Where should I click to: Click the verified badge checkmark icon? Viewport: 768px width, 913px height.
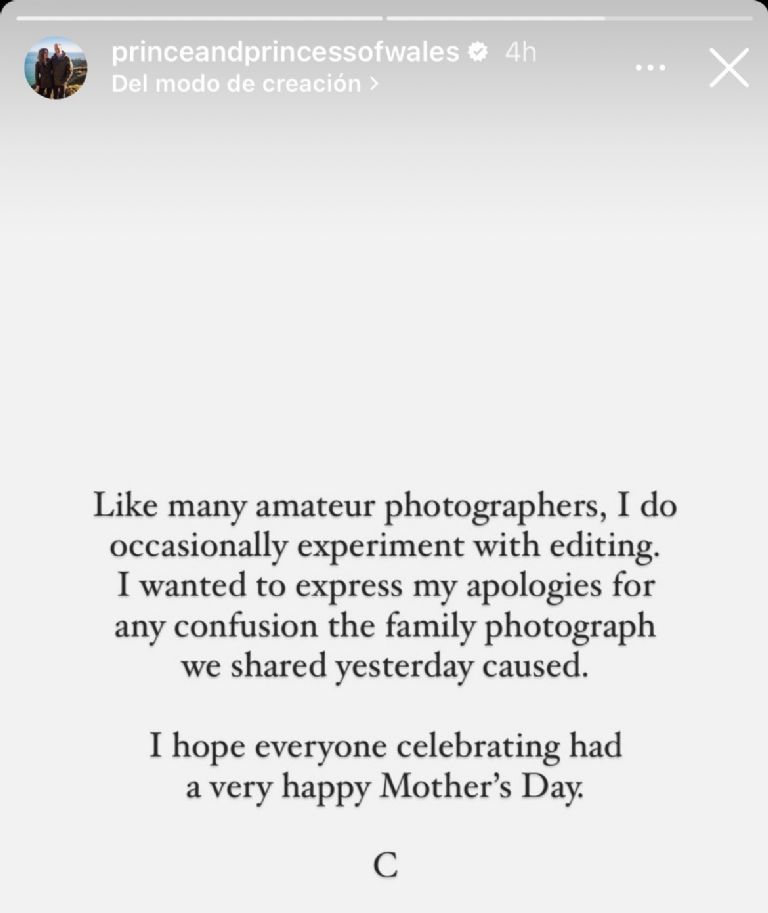click(479, 53)
